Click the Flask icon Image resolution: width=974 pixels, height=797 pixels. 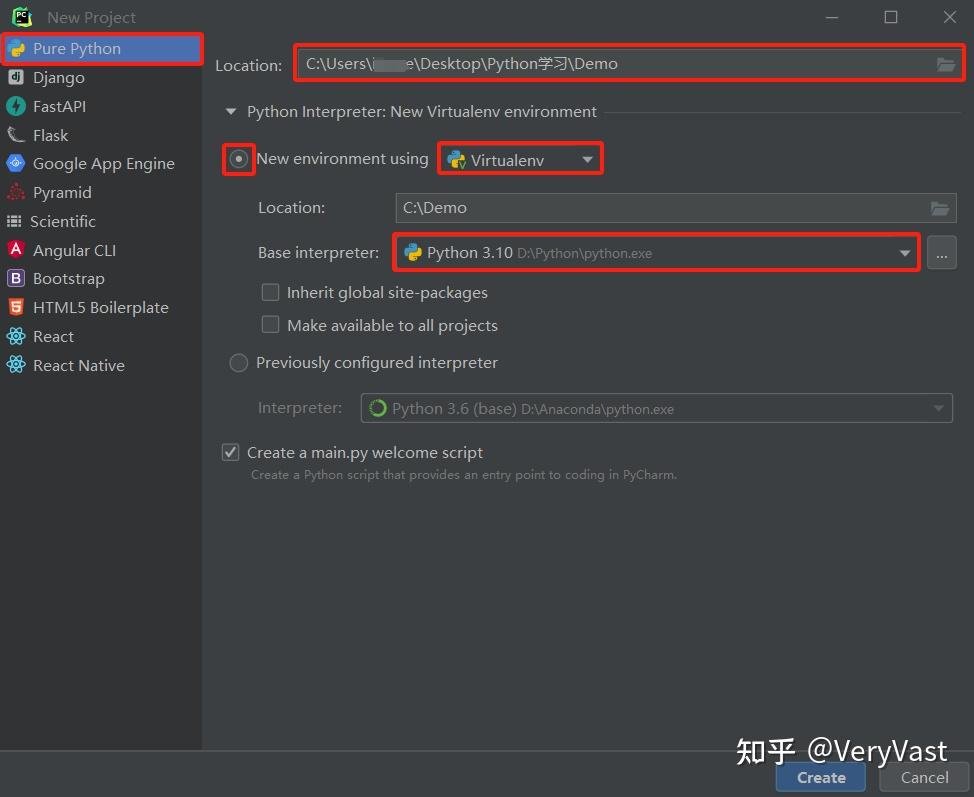[16, 135]
